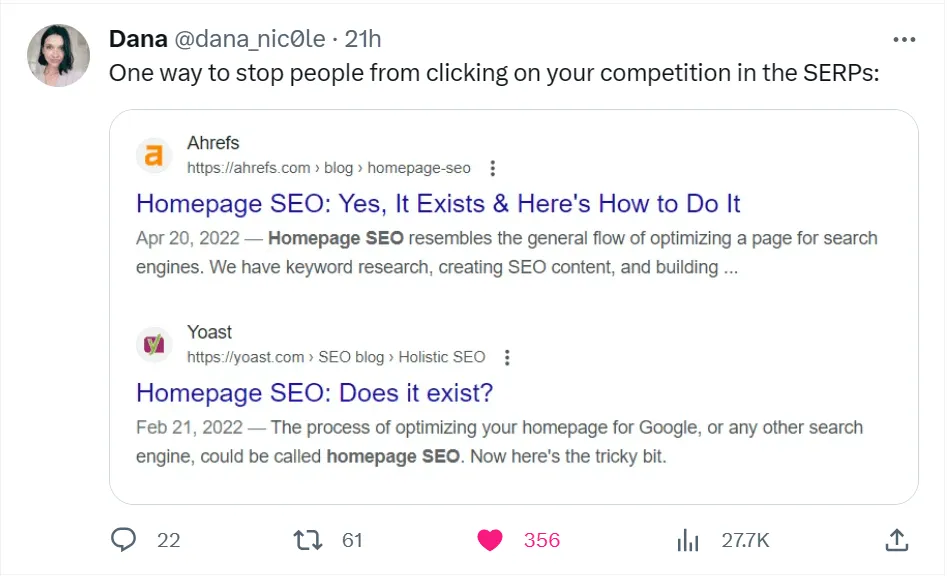This screenshot has height=576, width=949.
Task: Click the 61 retweets count
Action: point(352,540)
